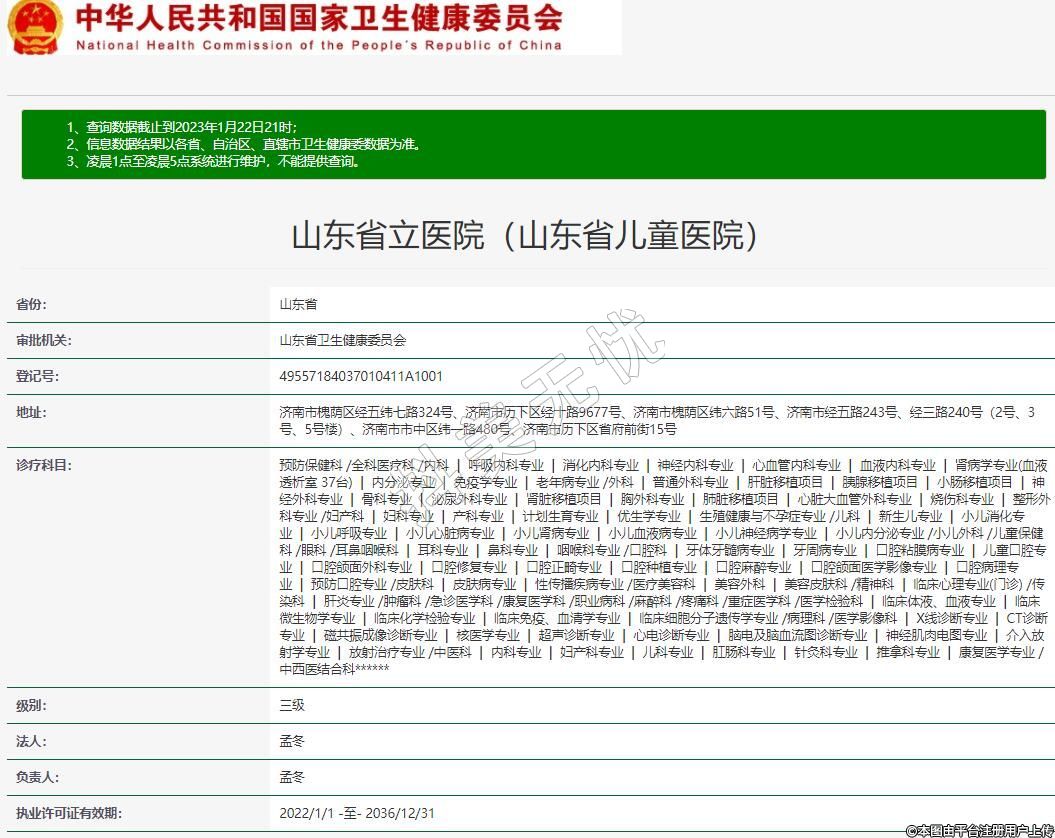Click the registration number 49557184037010411A1001

click(x=361, y=376)
